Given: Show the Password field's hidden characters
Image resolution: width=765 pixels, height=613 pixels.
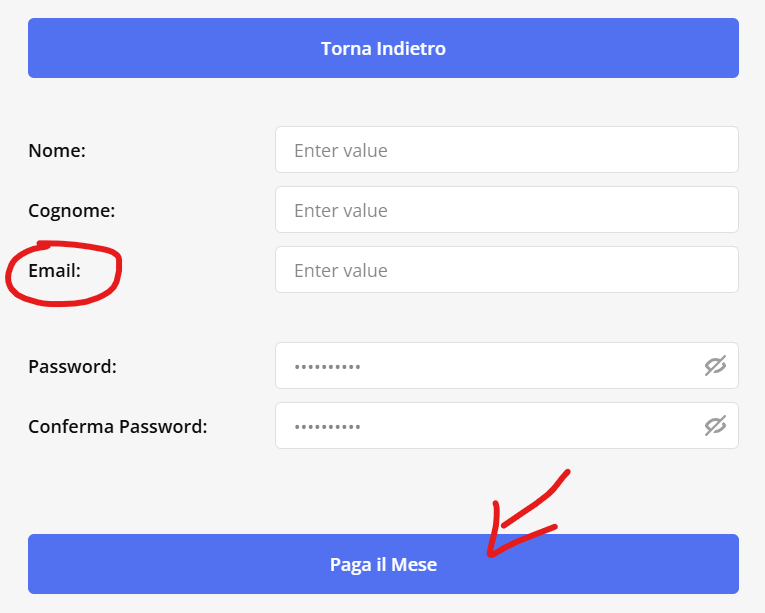Looking at the screenshot, I should pyautogui.click(x=715, y=366).
